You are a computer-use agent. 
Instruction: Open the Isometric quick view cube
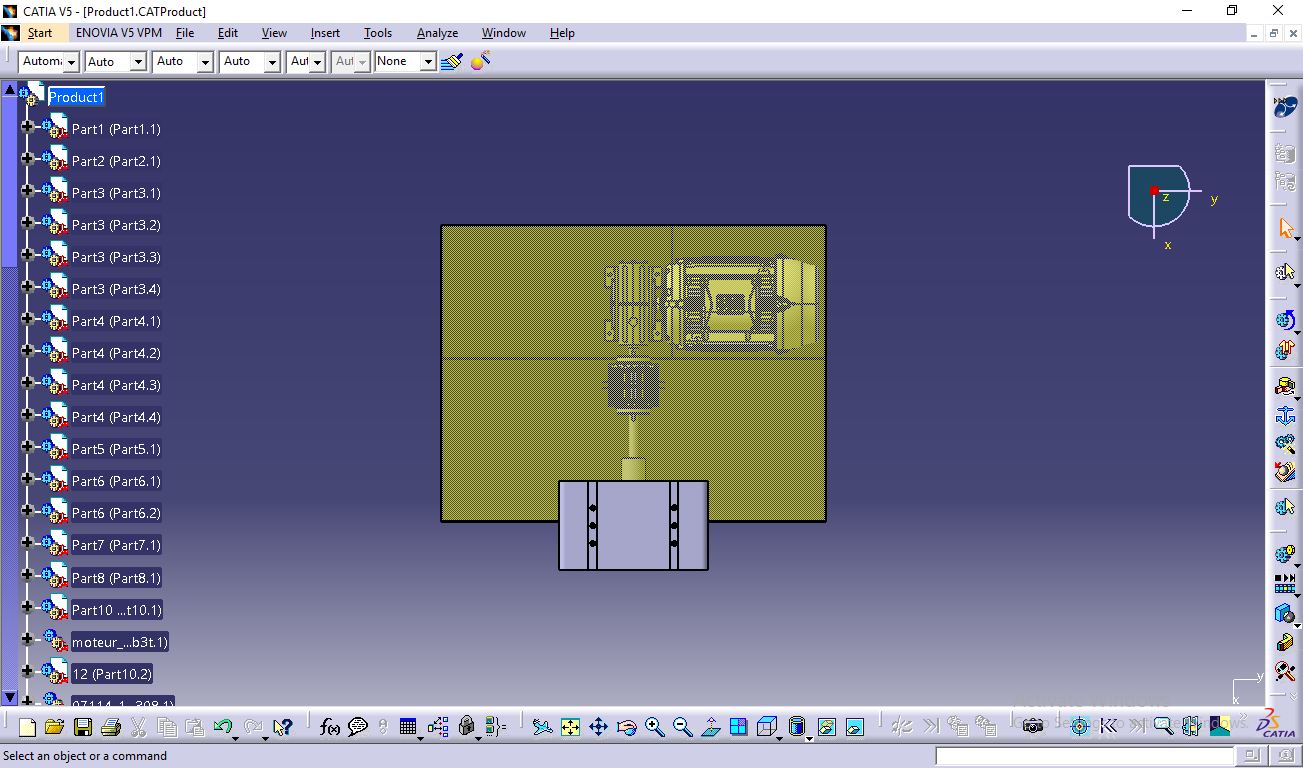[x=767, y=727]
